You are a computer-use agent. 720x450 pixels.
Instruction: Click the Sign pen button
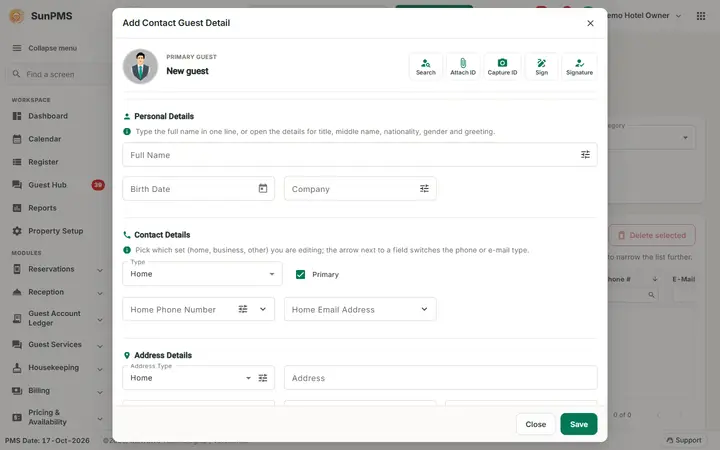tap(541, 67)
